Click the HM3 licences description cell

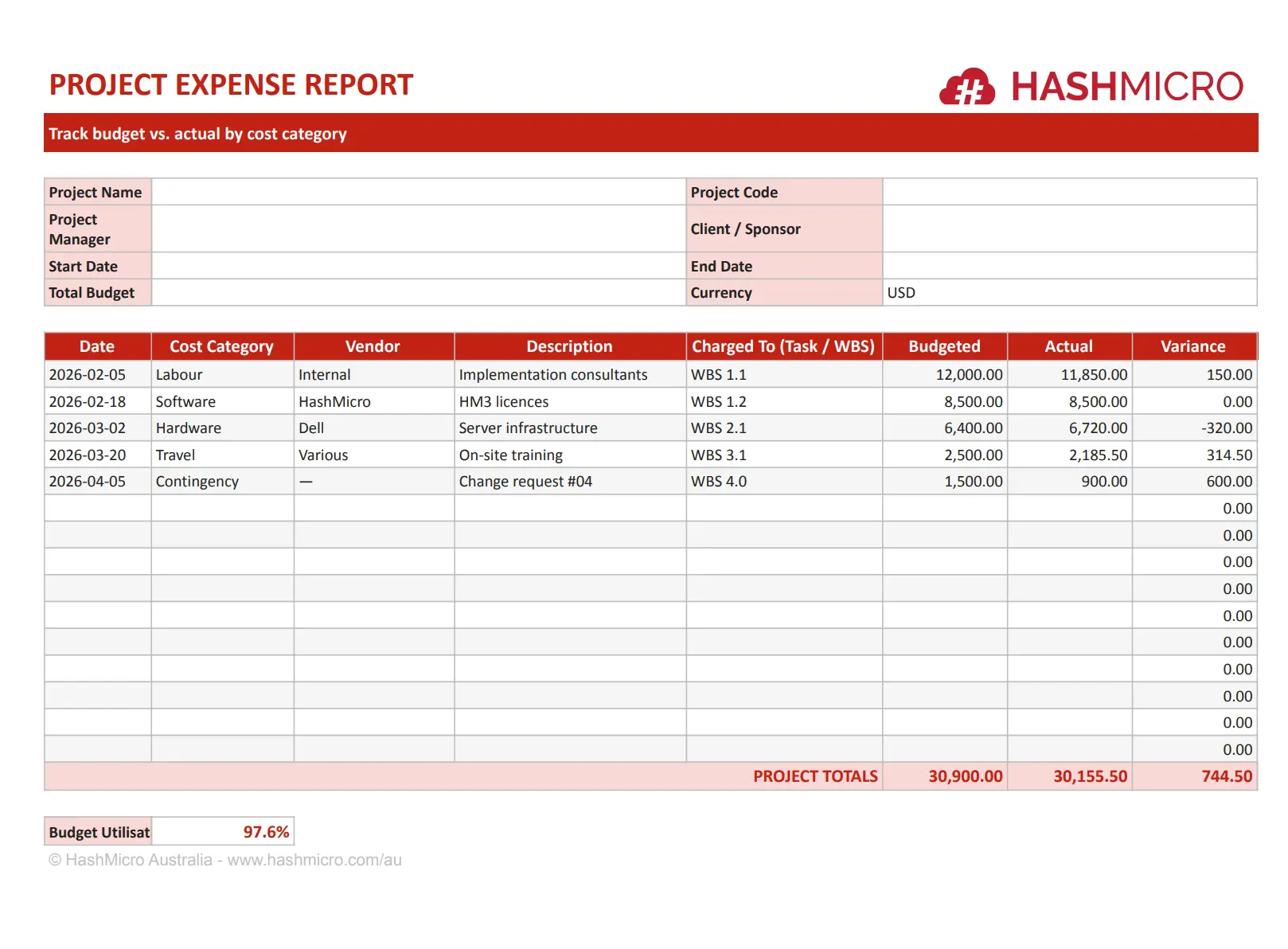click(504, 402)
